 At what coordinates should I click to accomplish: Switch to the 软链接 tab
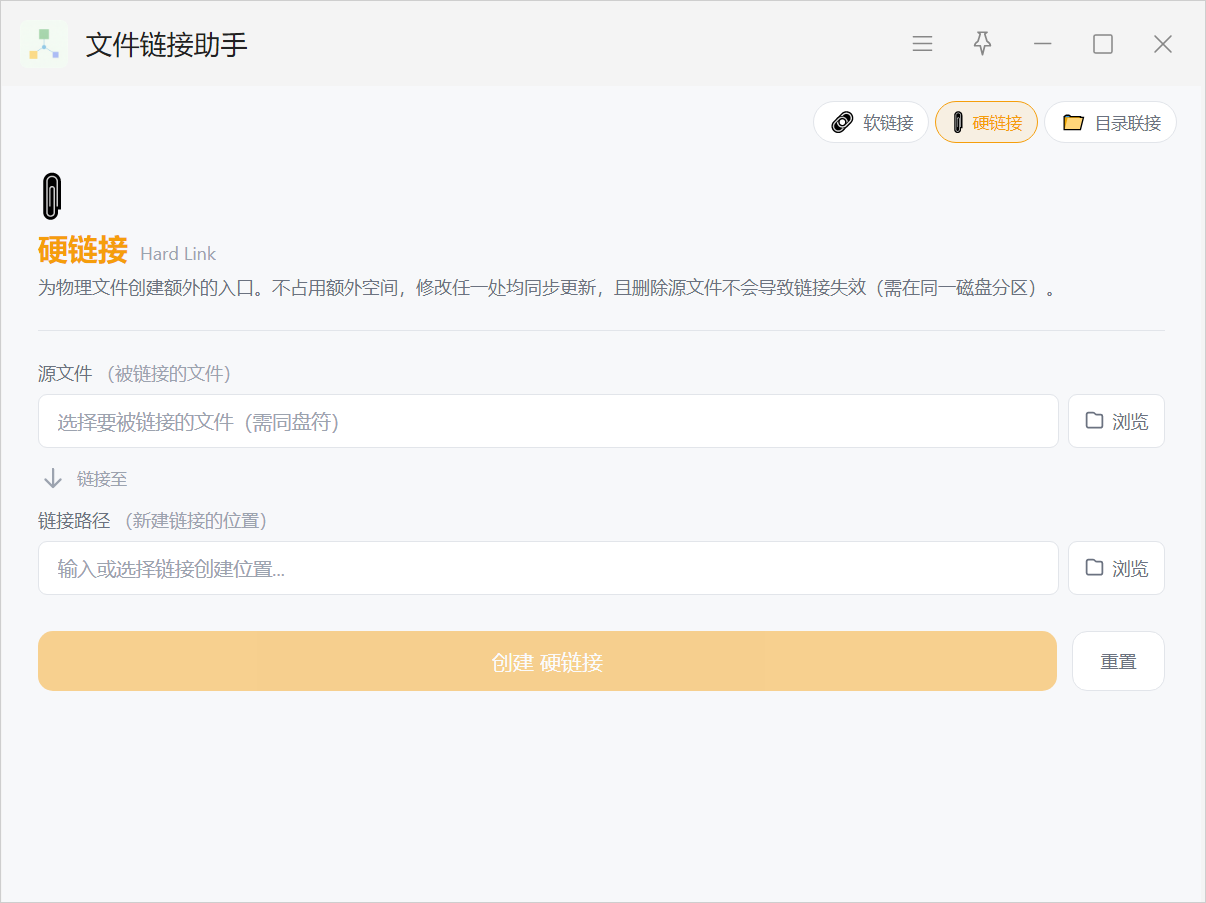click(871, 123)
